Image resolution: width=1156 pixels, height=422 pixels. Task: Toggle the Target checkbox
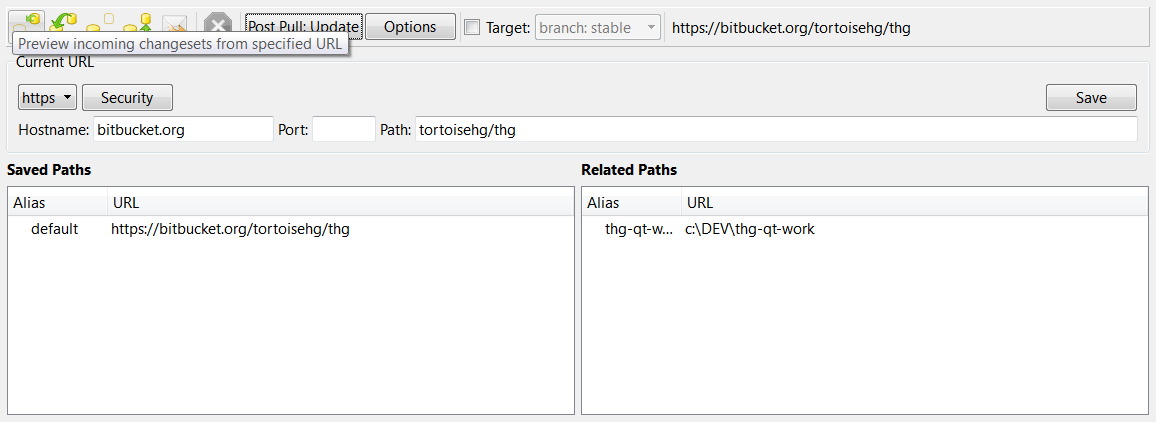(x=473, y=28)
